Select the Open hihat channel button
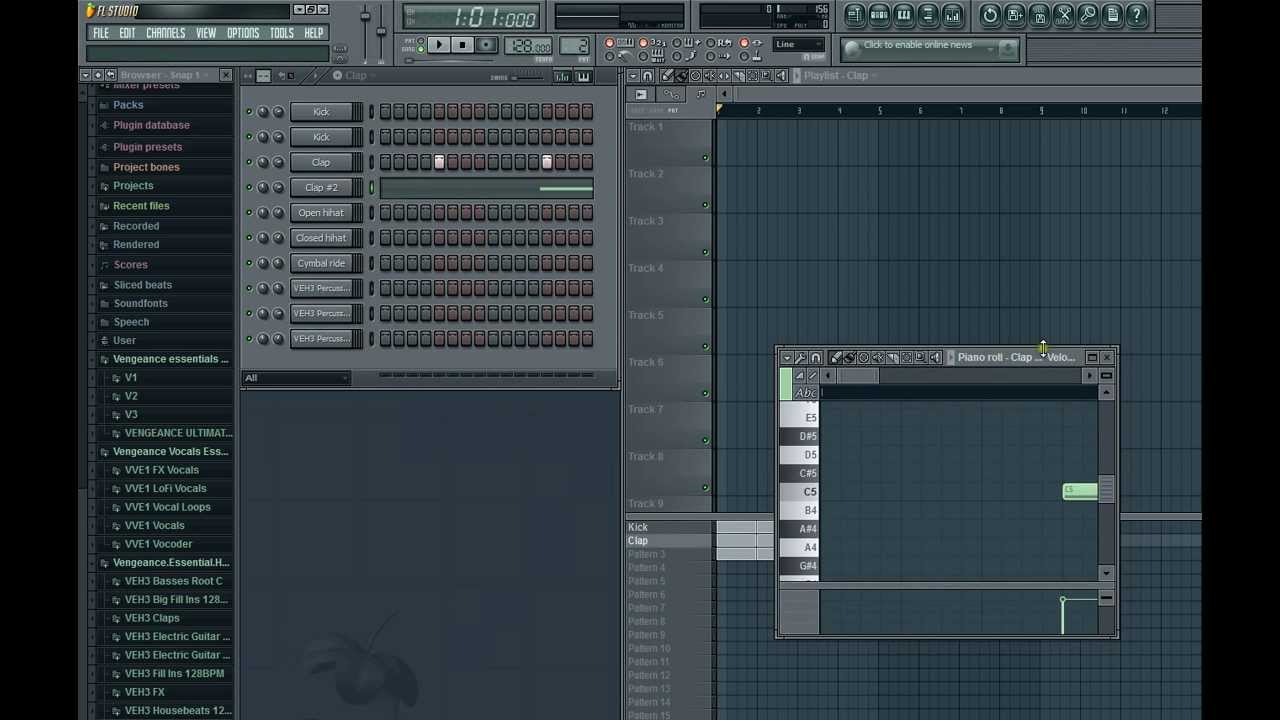This screenshot has height=720, width=1280. click(x=321, y=212)
